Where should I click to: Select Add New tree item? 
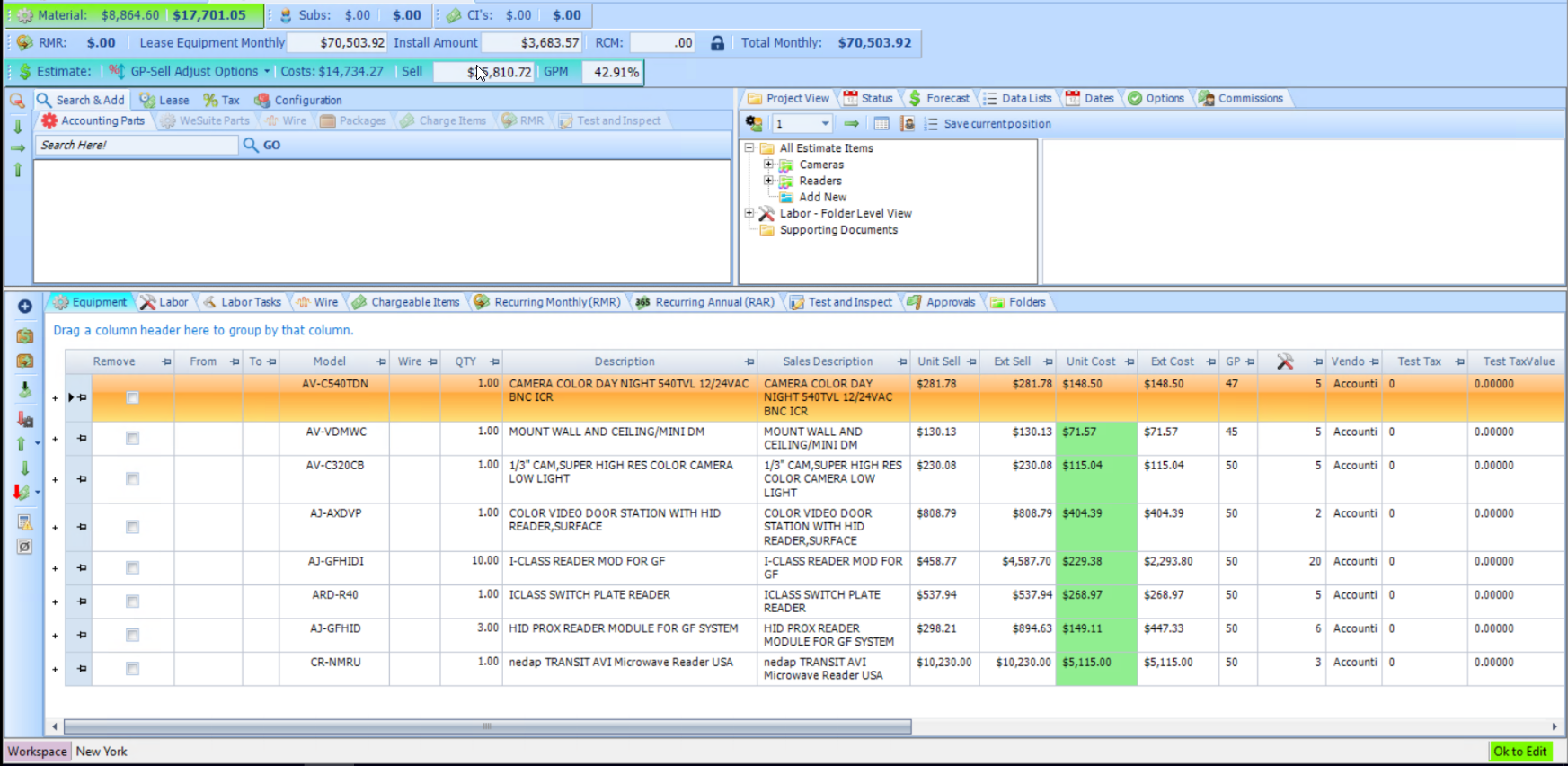point(822,197)
